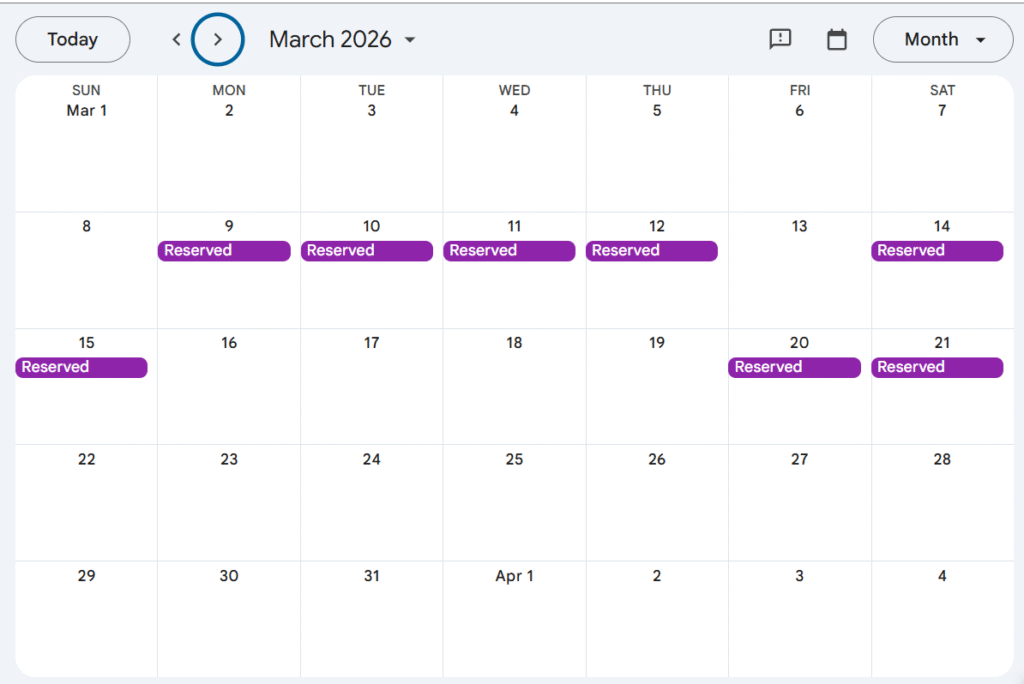Click the date number 13
This screenshot has width=1024, height=684.
tap(799, 227)
